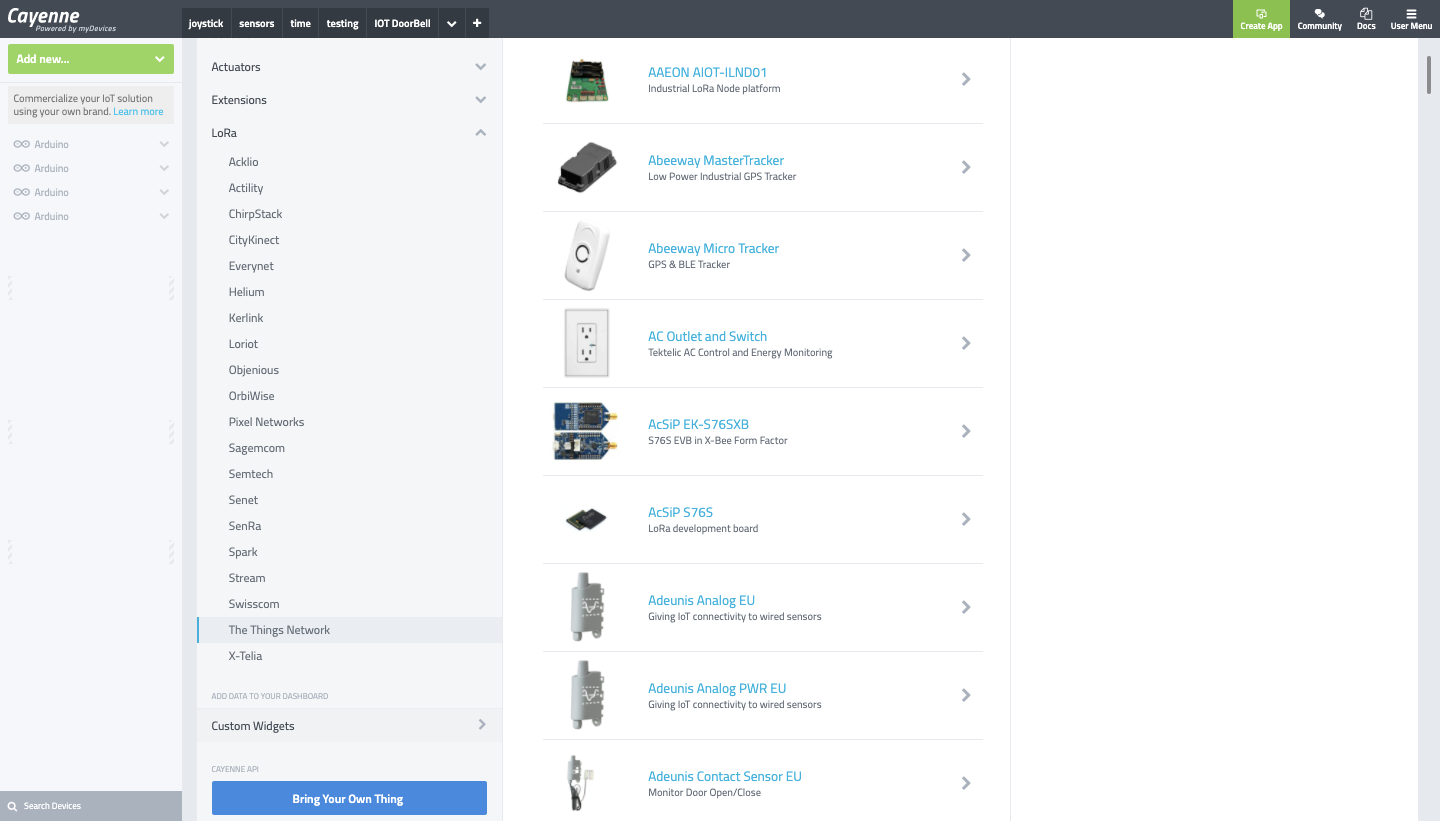This screenshot has width=1440, height=821.
Task: Click the AC Outlet and Switch image
Action: pyautogui.click(x=586, y=343)
